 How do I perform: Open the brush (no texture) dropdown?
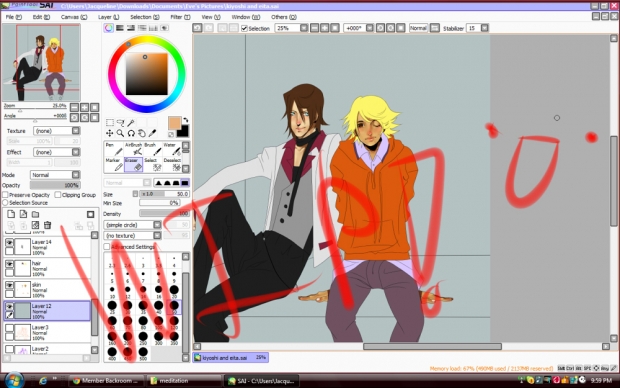[157, 235]
